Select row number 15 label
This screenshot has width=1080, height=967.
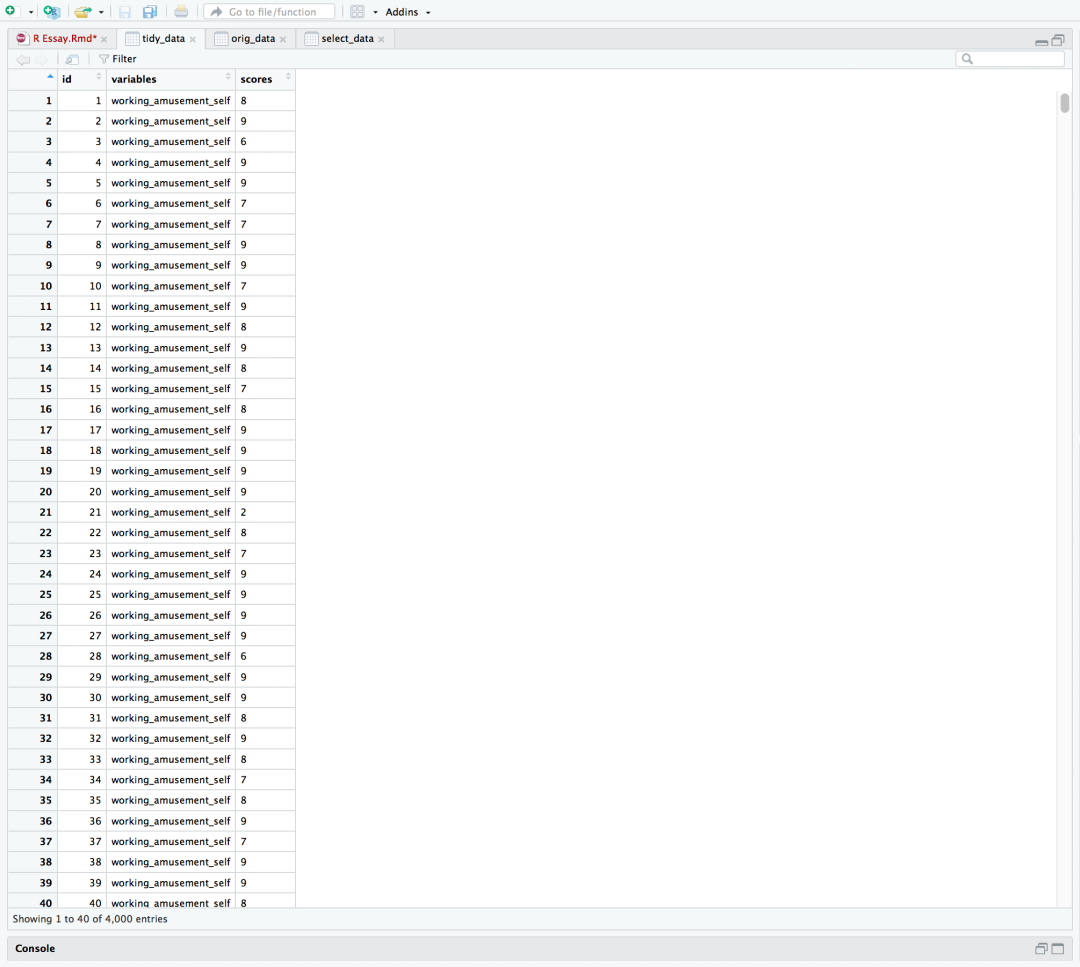[x=32, y=388]
